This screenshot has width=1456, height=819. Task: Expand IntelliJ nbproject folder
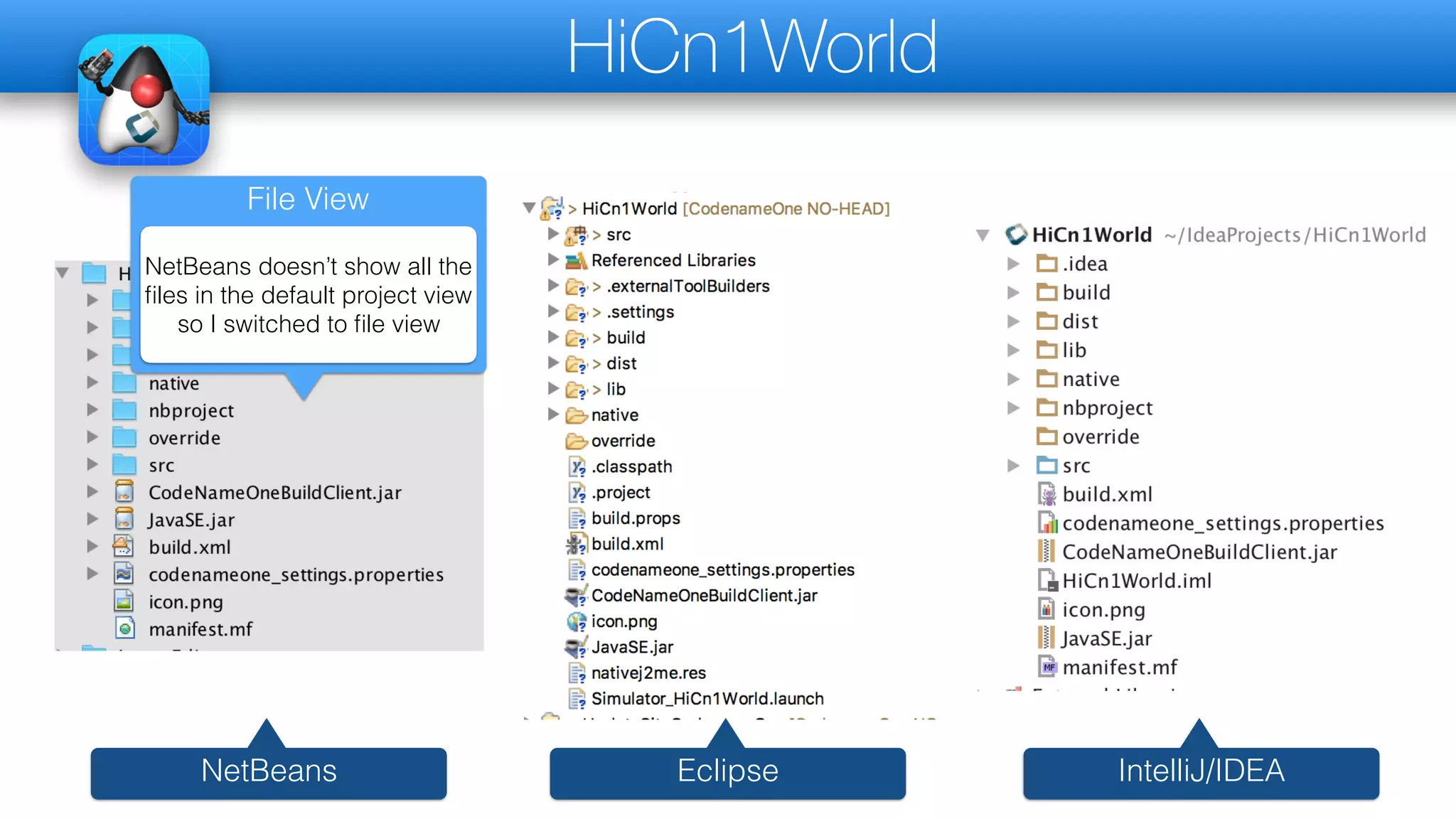click(1014, 407)
